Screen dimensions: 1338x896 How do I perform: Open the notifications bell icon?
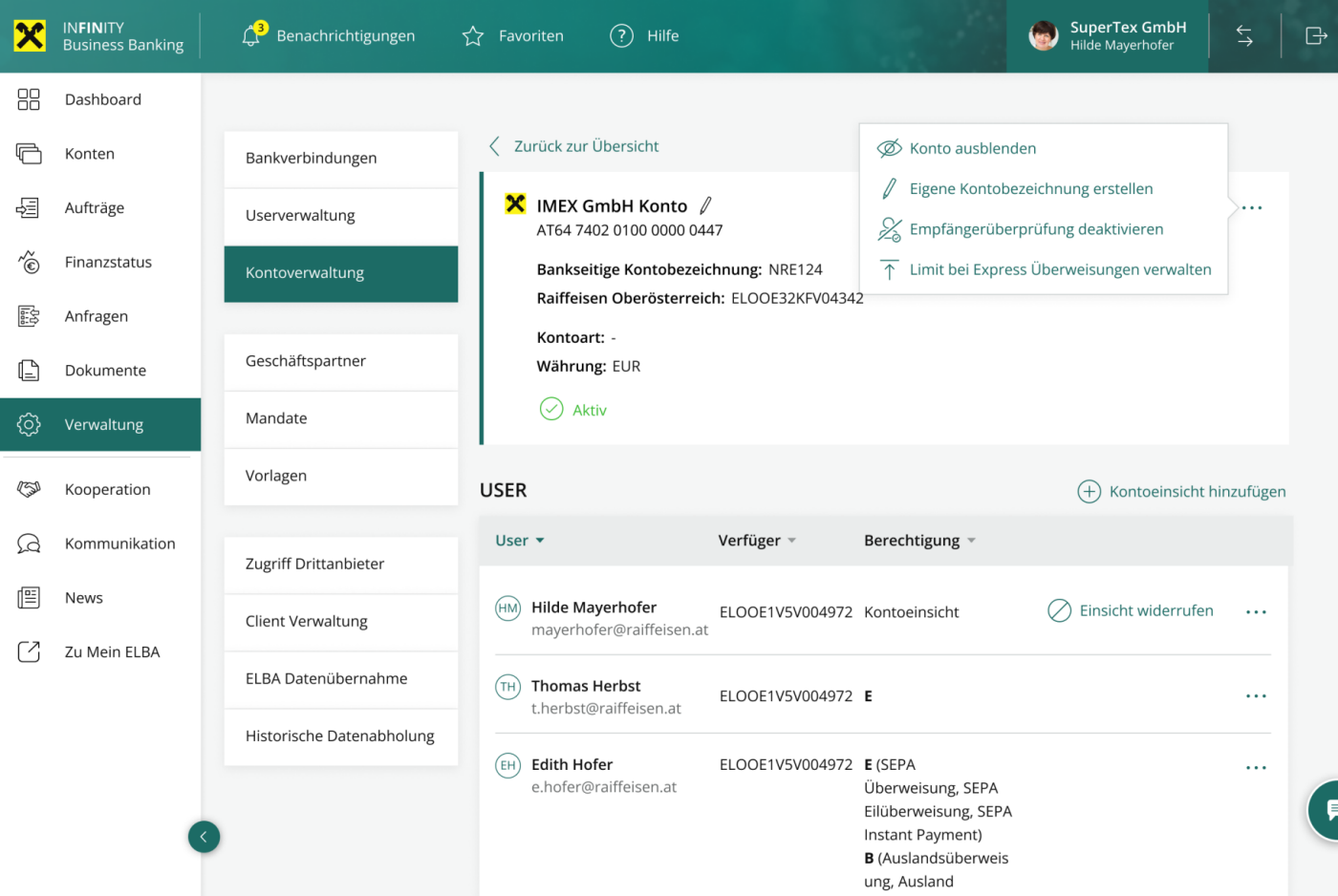point(251,36)
